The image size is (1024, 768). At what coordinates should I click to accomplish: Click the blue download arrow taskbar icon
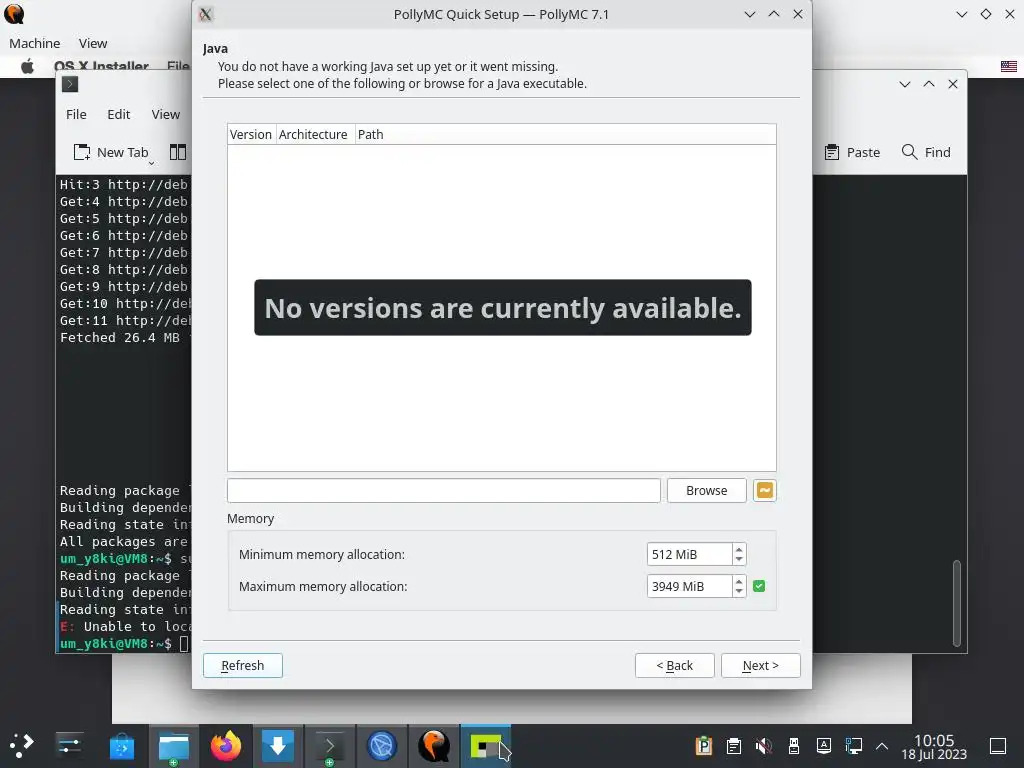click(278, 746)
